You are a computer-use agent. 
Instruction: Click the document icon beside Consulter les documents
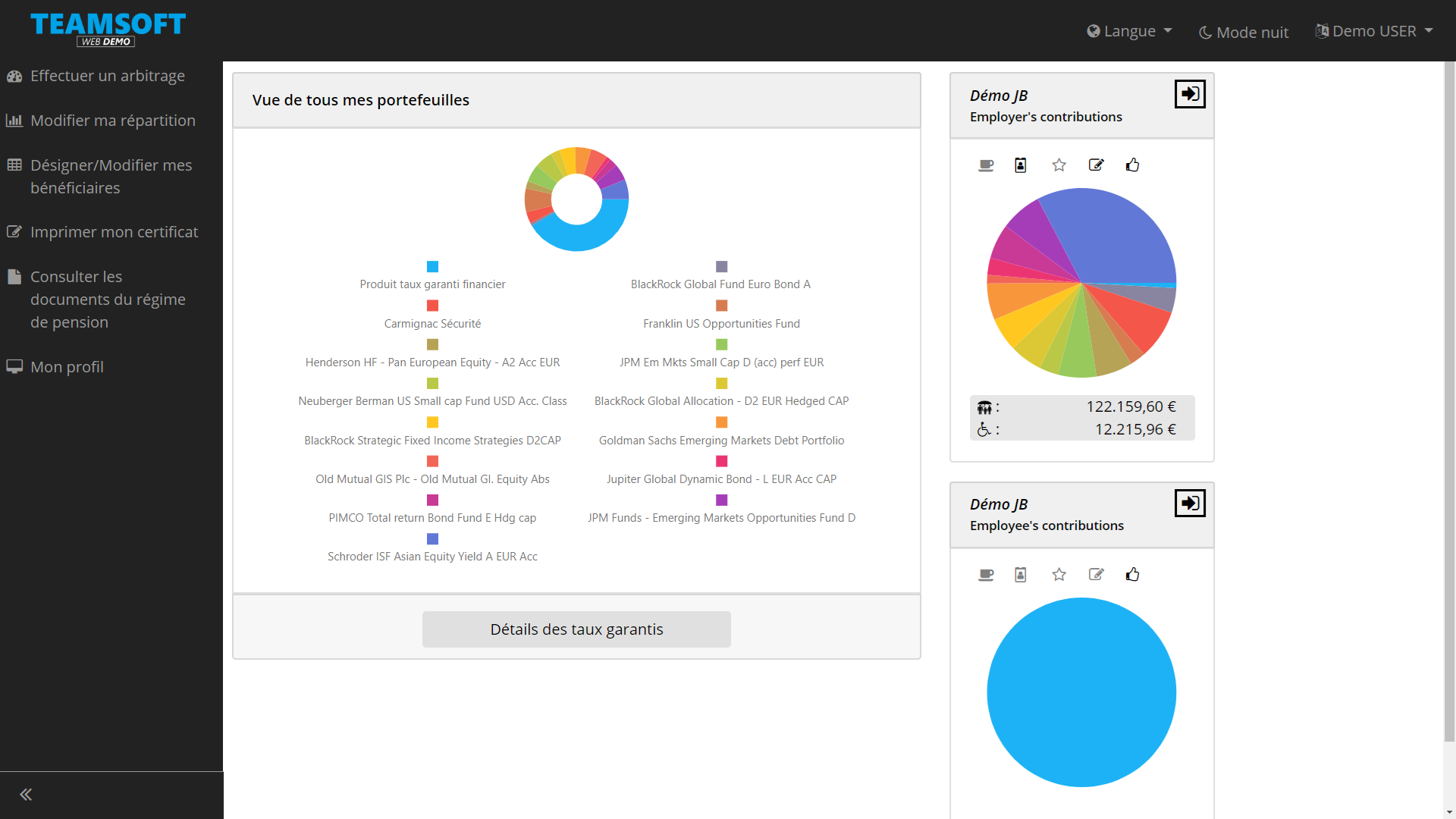(14, 277)
